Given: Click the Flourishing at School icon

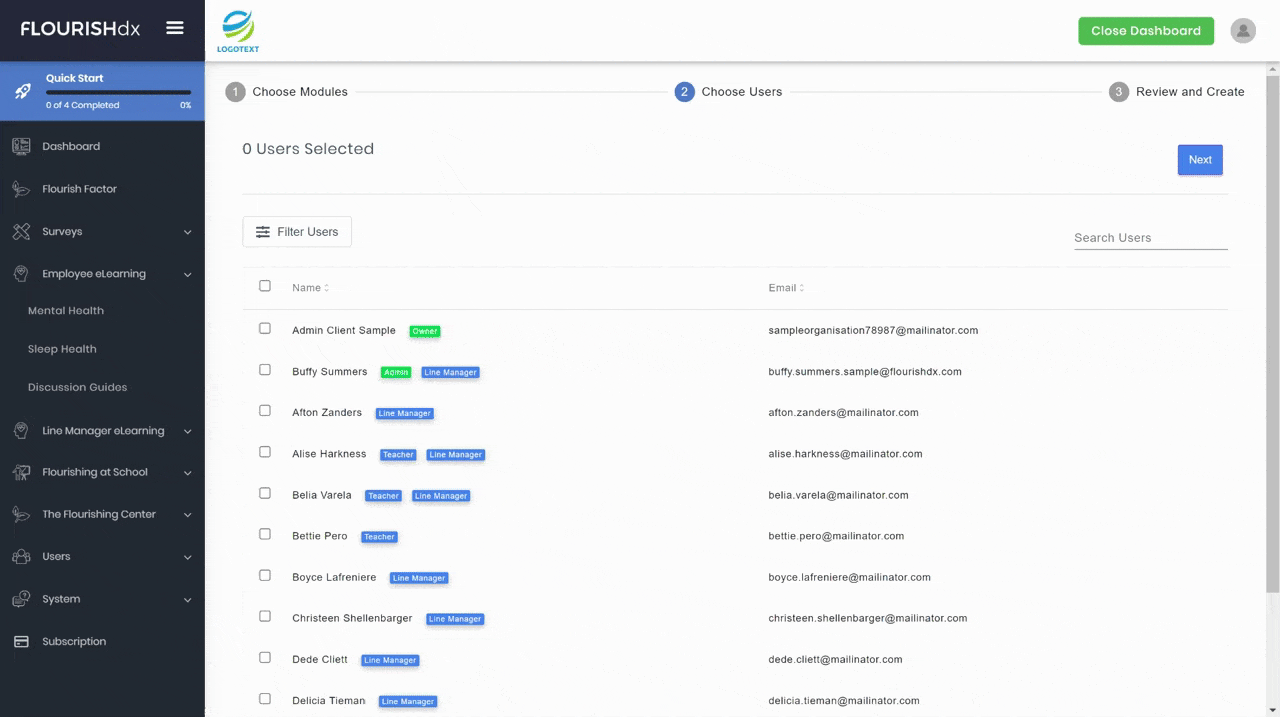Looking at the screenshot, I should tap(21, 472).
